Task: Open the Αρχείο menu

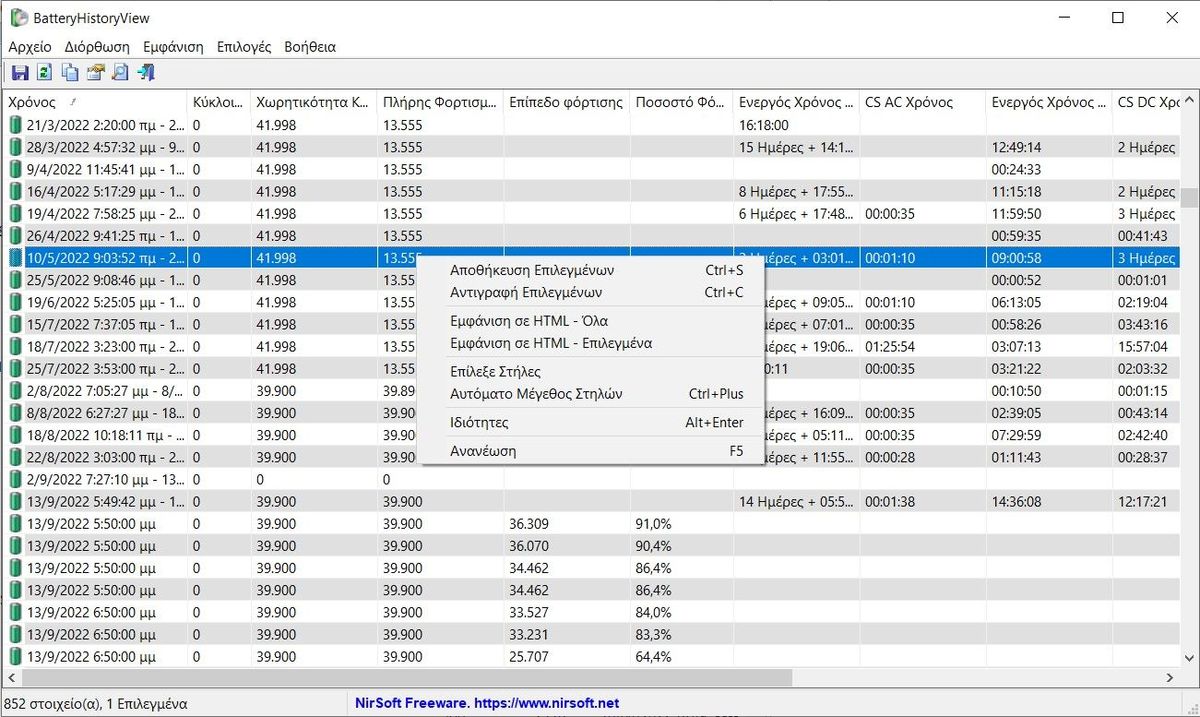Action: click(x=30, y=46)
